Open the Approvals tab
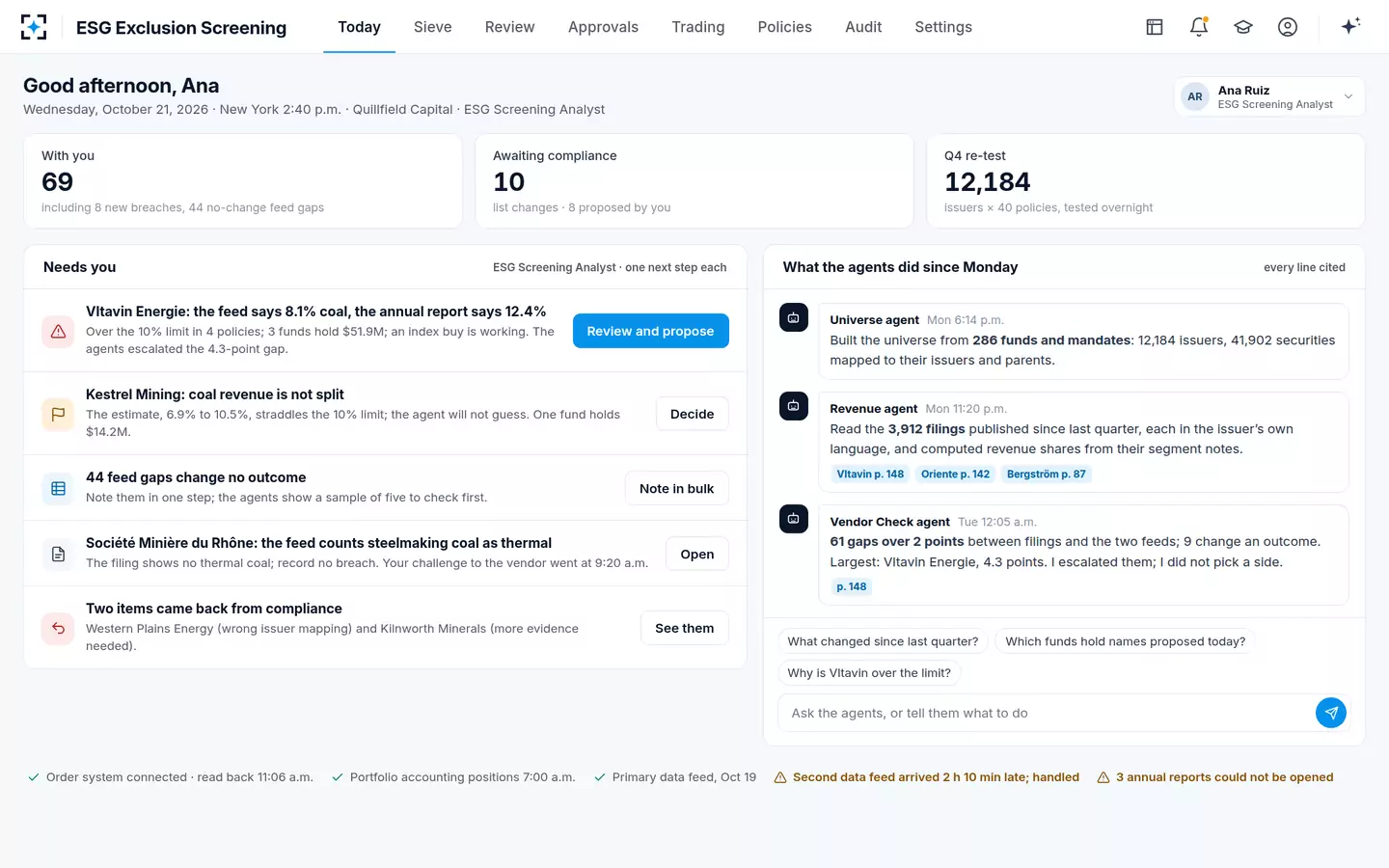 (603, 27)
